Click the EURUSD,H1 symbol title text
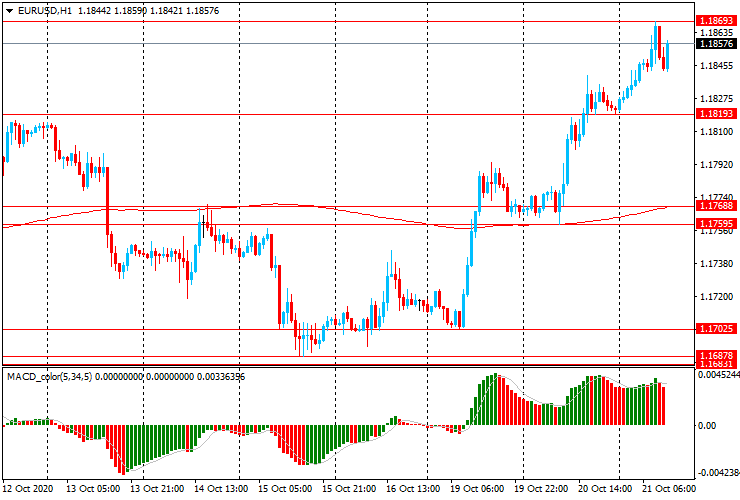 click(45, 11)
